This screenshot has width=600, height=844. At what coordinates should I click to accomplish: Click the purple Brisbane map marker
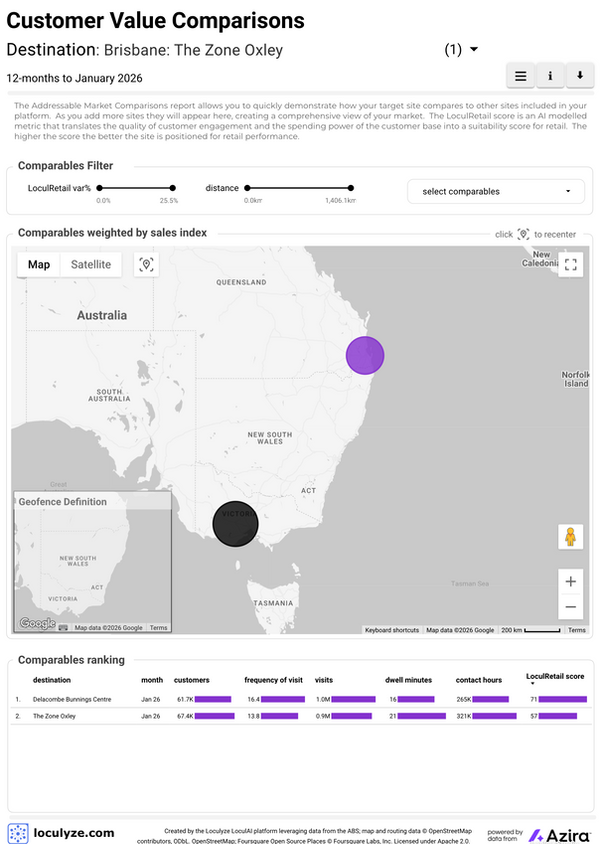[x=365, y=355]
